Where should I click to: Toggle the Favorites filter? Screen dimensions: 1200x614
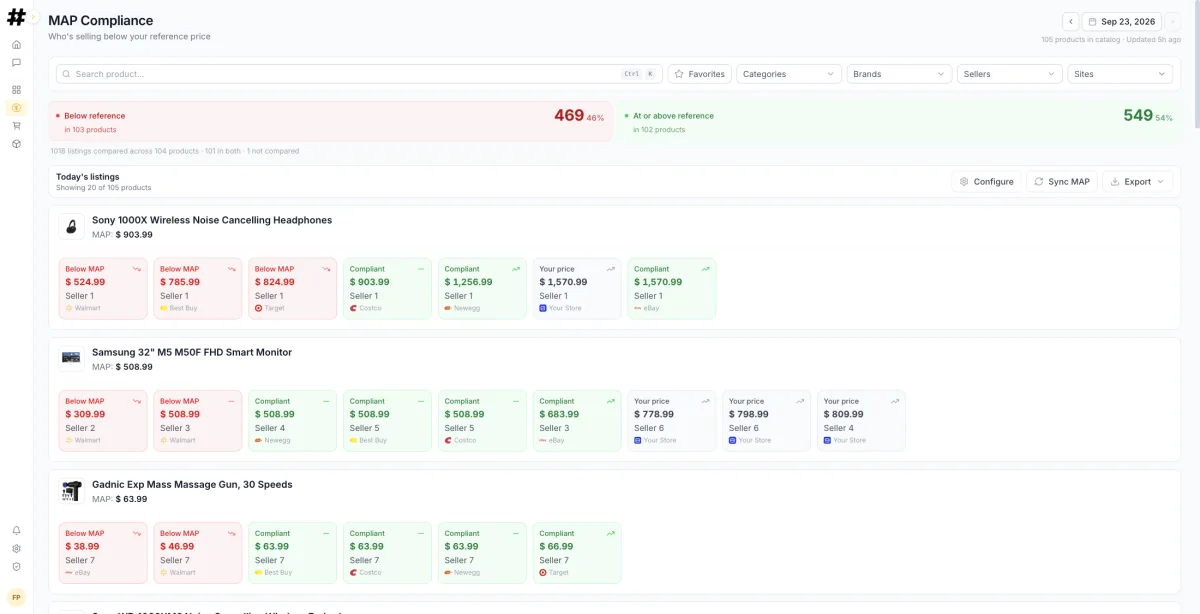point(699,74)
